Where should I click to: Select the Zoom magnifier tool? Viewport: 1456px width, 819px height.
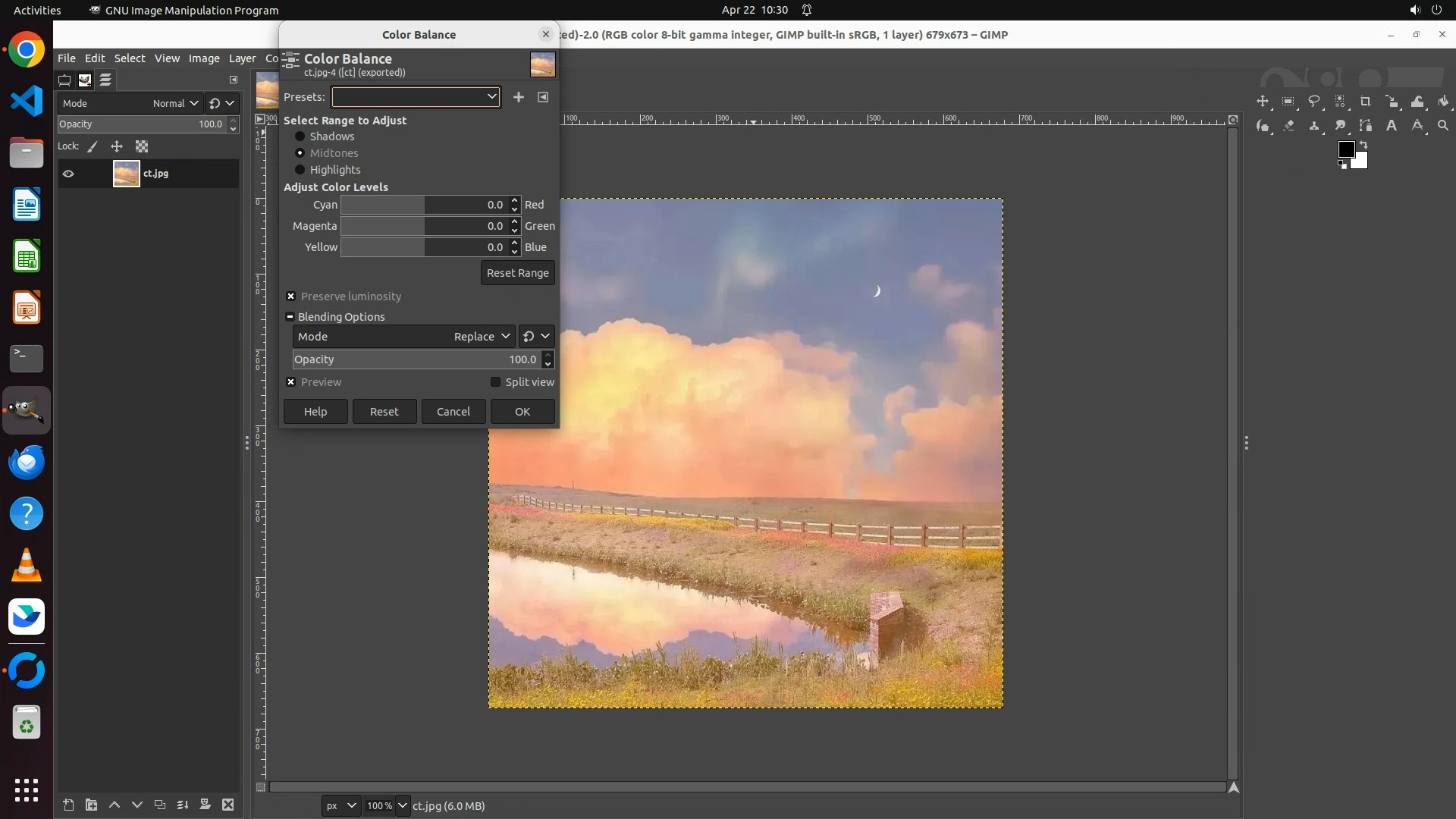point(1443,126)
